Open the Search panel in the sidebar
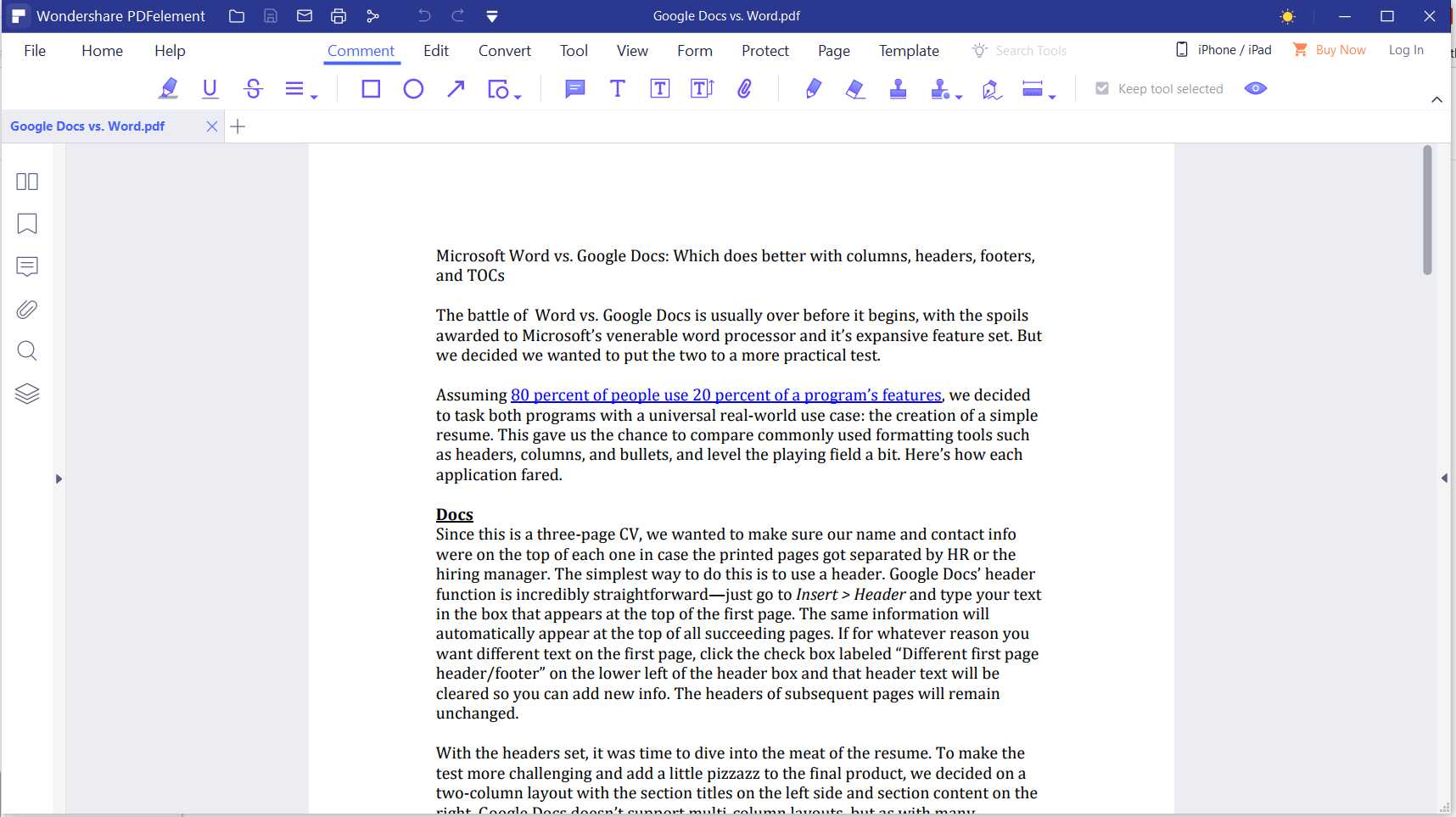This screenshot has height=817, width=1456. pos(27,350)
